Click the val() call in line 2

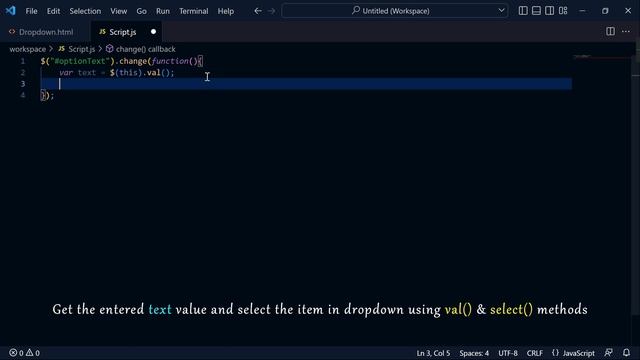158,73
